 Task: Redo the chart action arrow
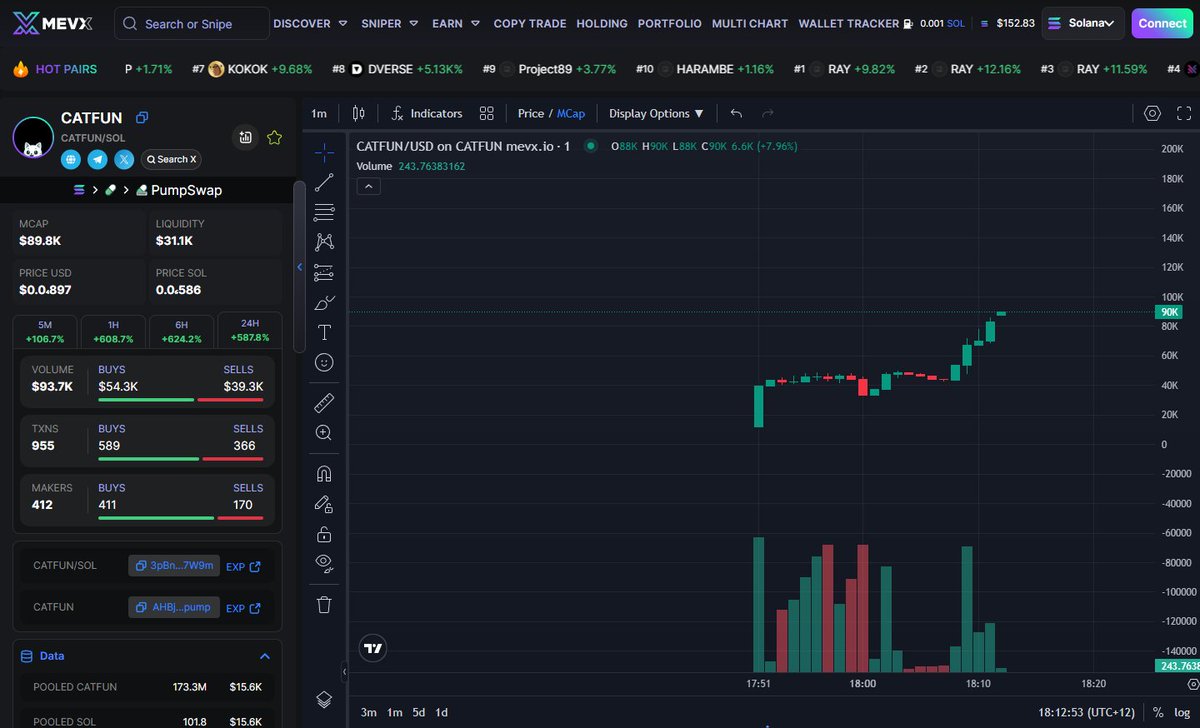pyautogui.click(x=768, y=114)
